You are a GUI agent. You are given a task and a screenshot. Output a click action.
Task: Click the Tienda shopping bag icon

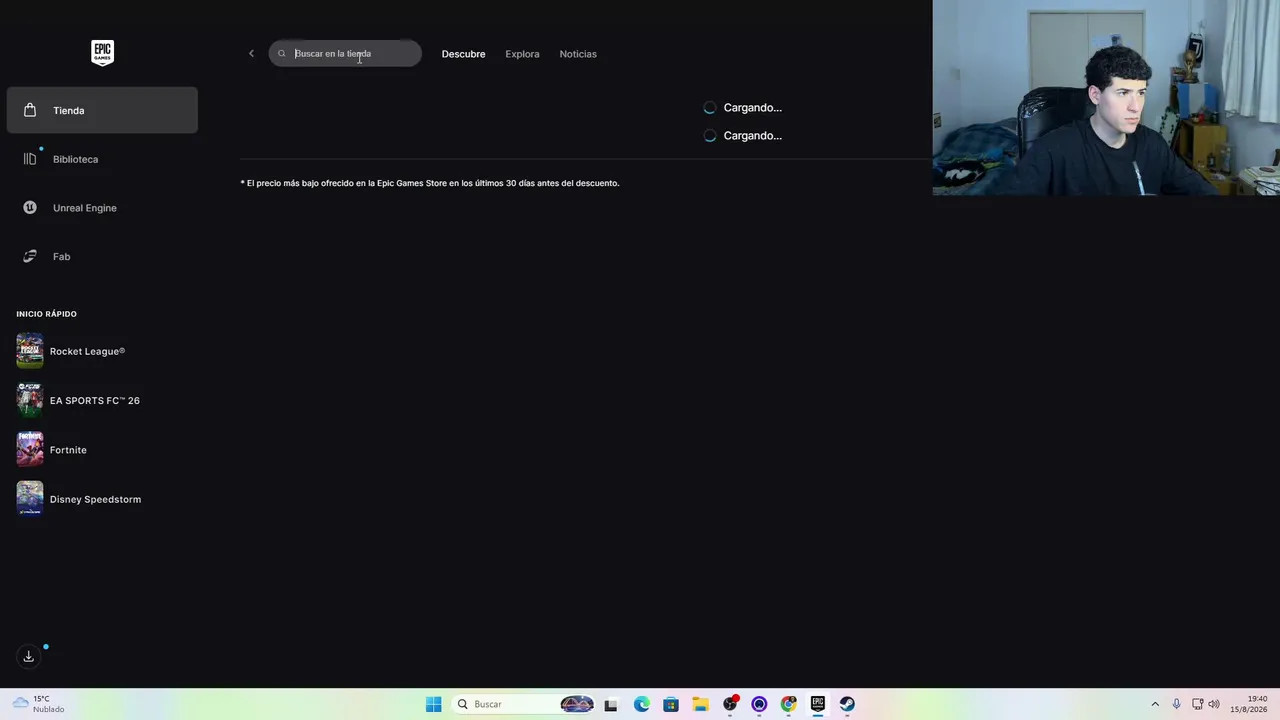pos(30,110)
